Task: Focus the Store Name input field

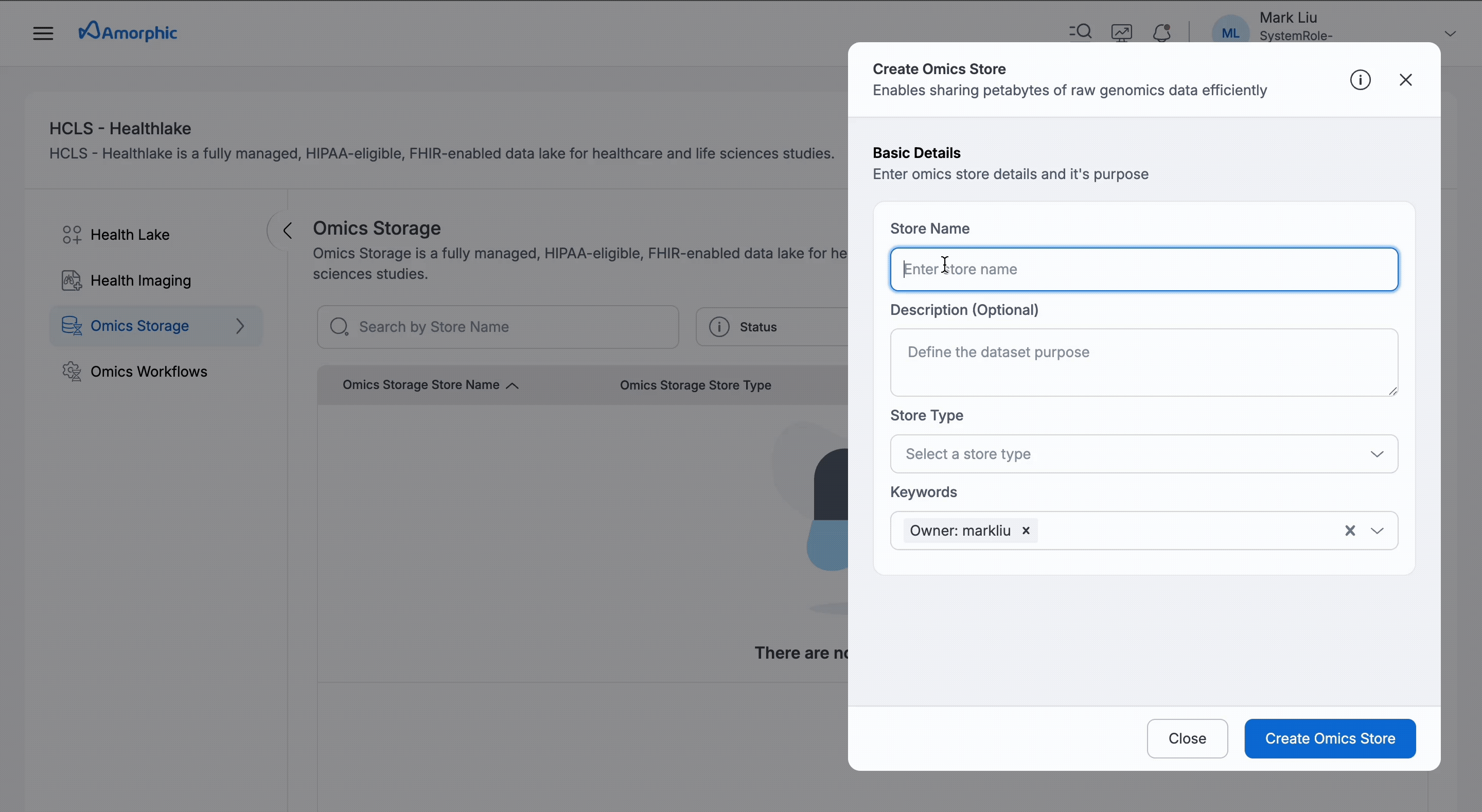Action: (1144, 269)
